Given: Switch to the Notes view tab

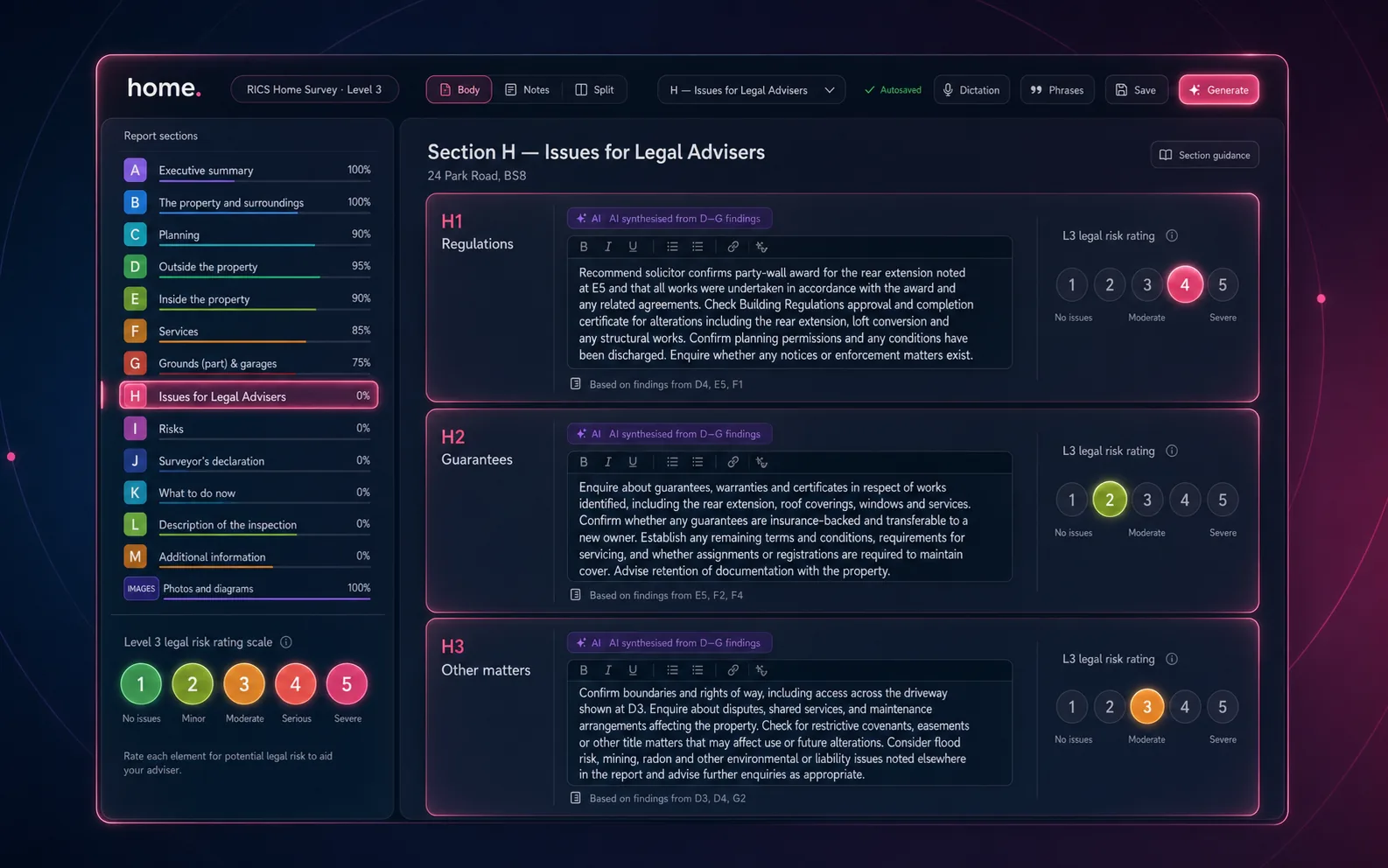Looking at the screenshot, I should 528,90.
